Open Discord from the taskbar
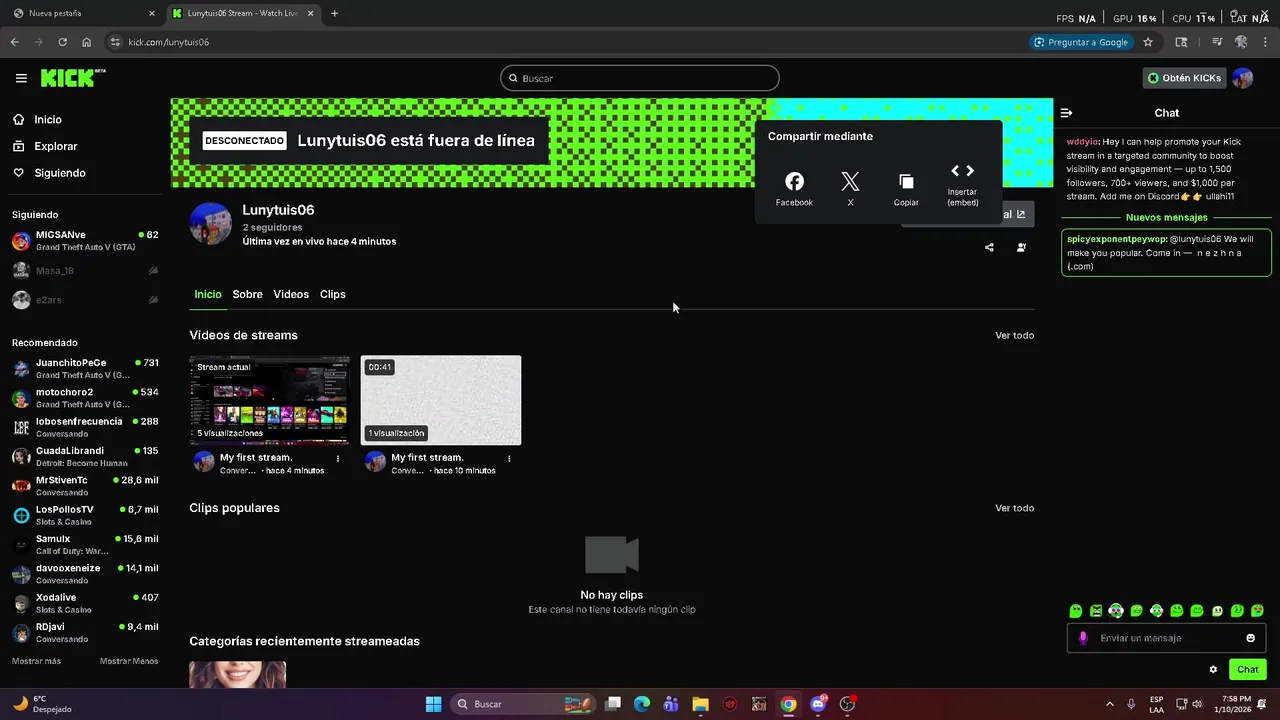This screenshot has width=1280, height=720. [x=818, y=704]
